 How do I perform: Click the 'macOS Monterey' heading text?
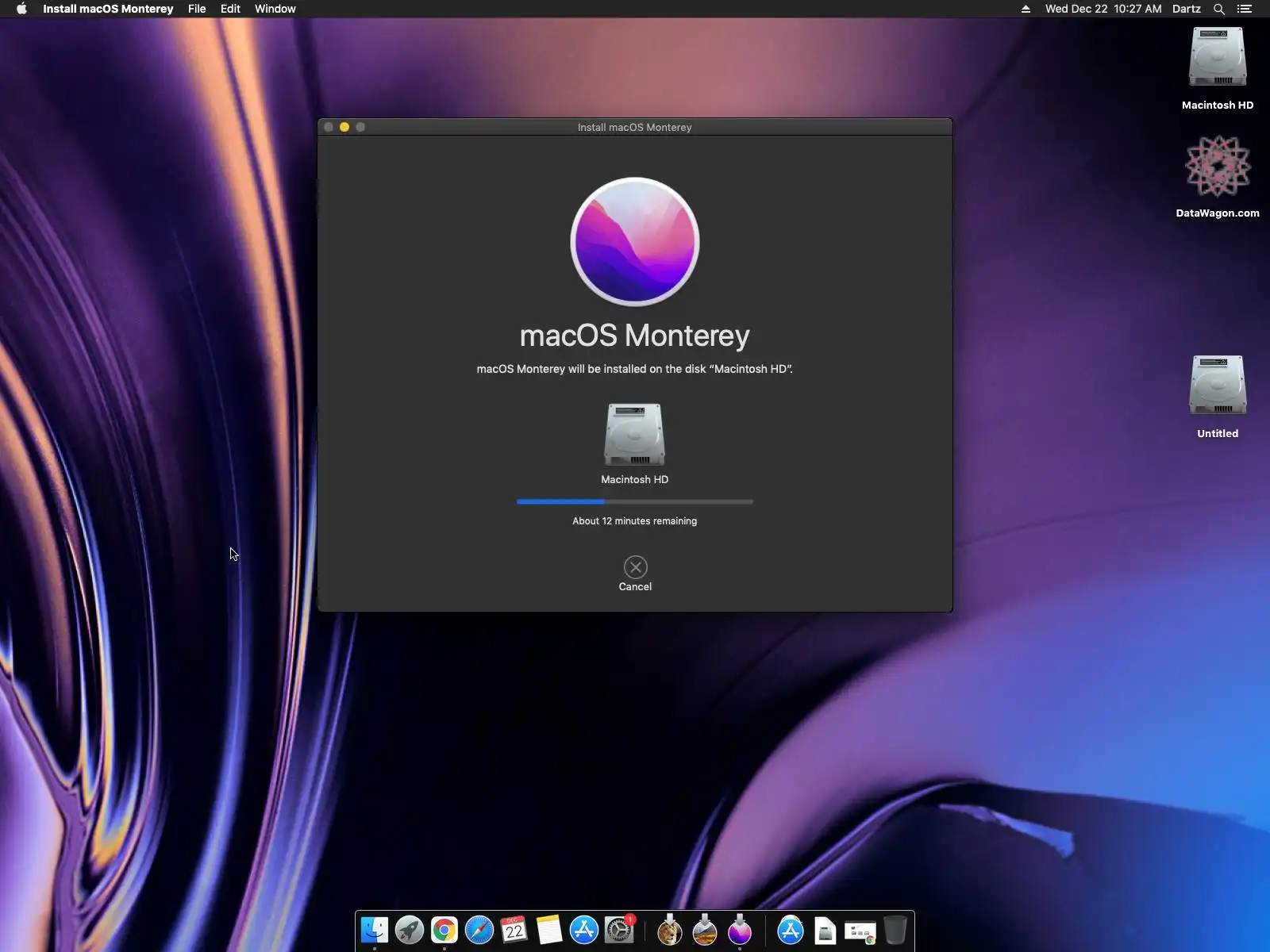tap(635, 336)
